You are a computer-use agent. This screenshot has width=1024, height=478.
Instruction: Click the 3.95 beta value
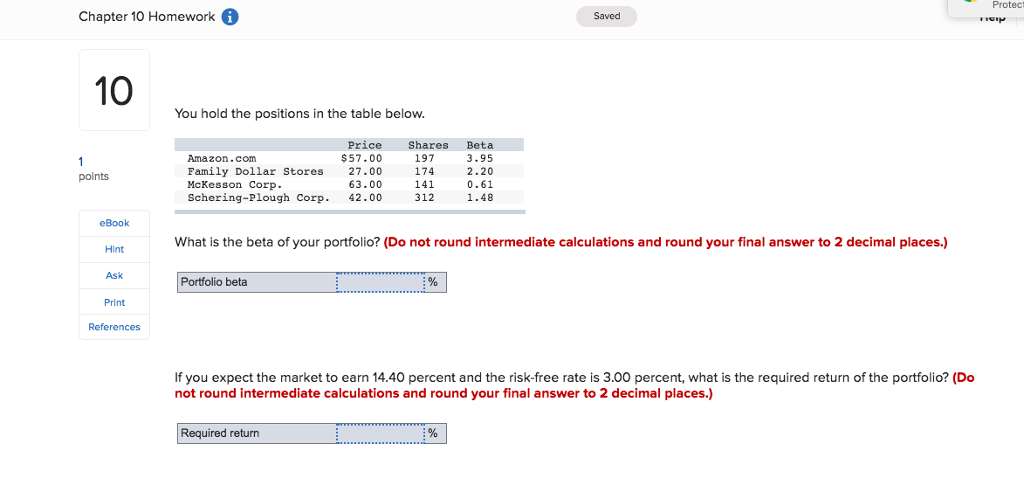tap(480, 158)
